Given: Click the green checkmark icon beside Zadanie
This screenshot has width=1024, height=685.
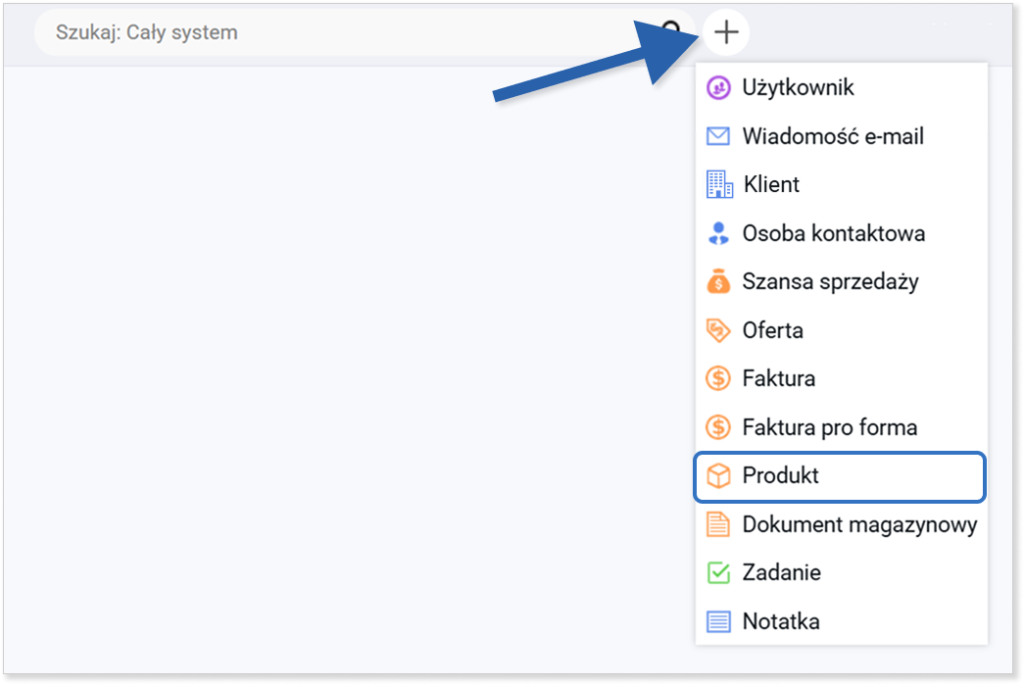Looking at the screenshot, I should [718, 573].
